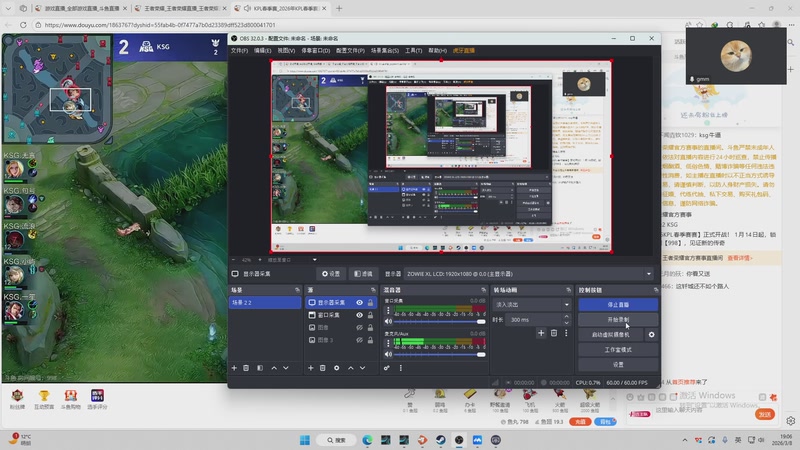Toggle visibility of the 窗口采集 source
Image resolution: width=800 pixels, height=450 pixels.
[x=359, y=315]
